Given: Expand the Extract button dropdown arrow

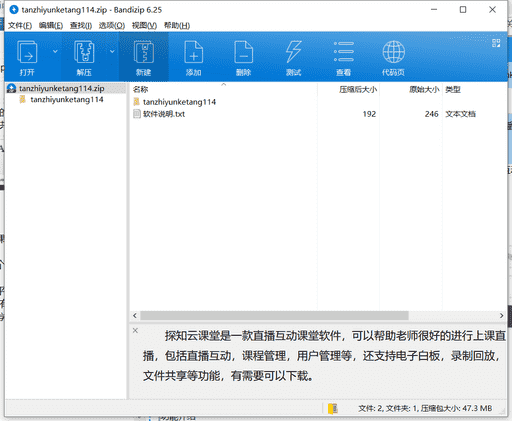Looking at the screenshot, I should (112, 51).
